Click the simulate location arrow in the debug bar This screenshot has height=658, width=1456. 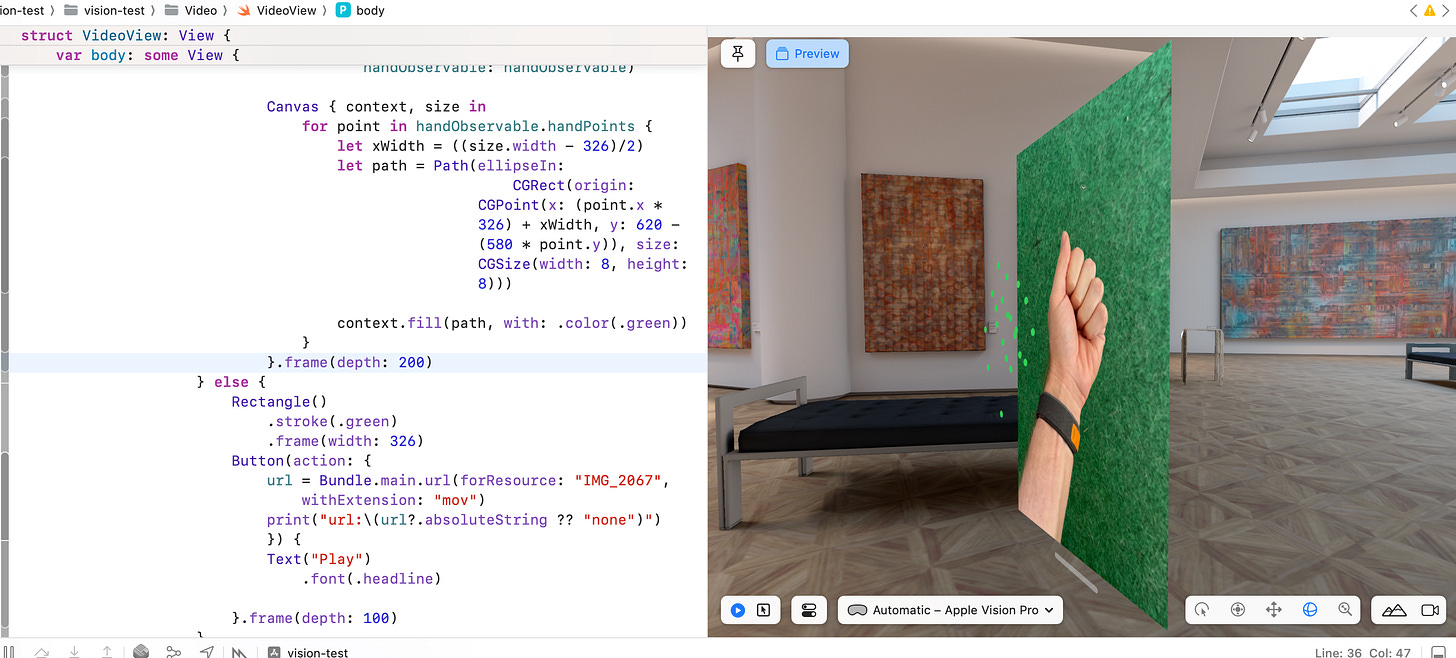coord(207,652)
